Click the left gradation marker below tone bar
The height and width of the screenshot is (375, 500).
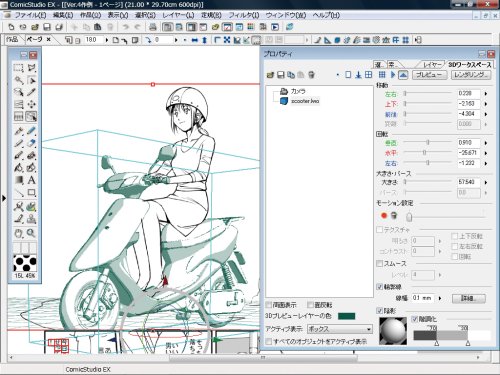437,343
